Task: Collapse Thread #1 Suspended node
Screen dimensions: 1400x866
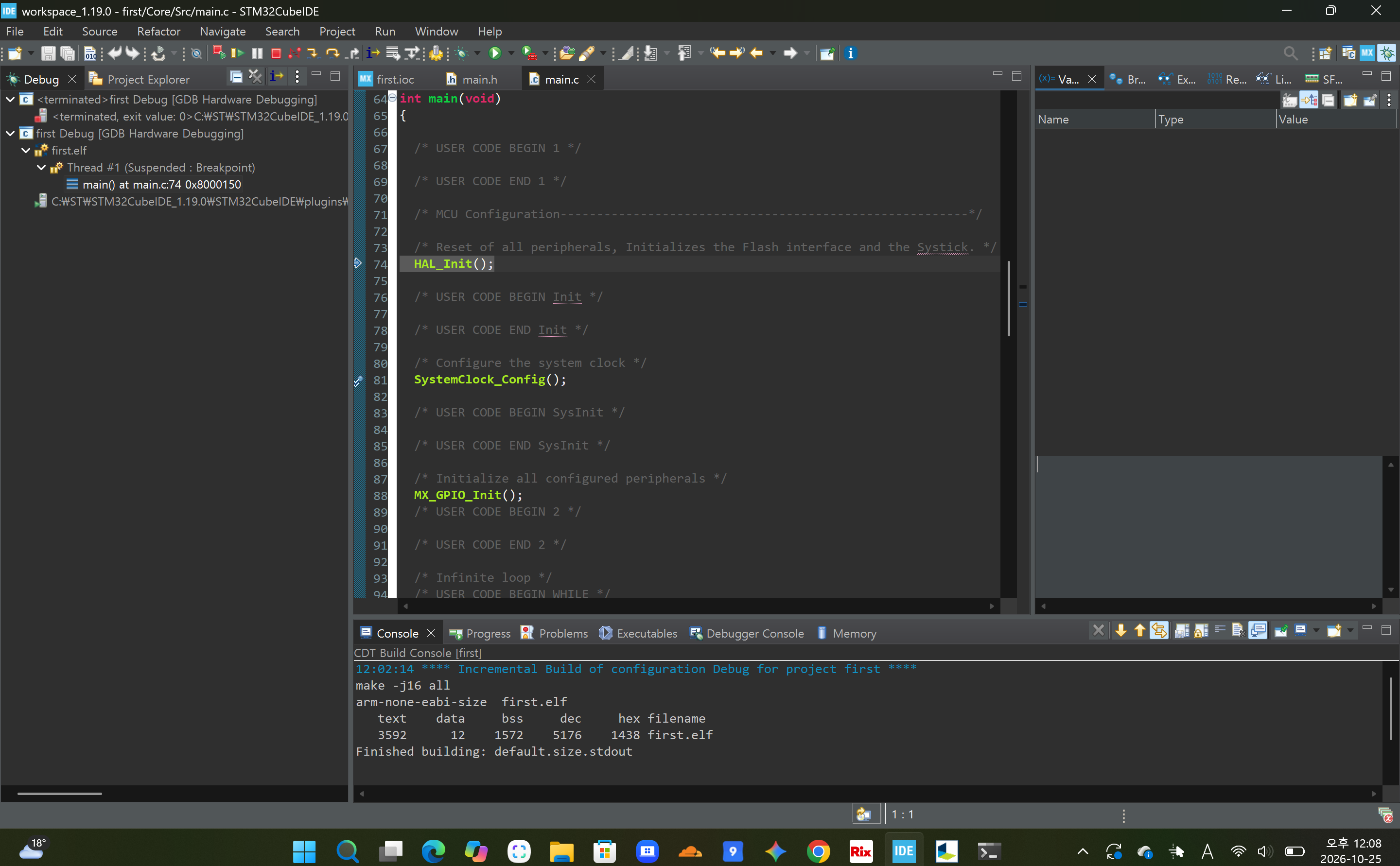Action: [x=41, y=167]
